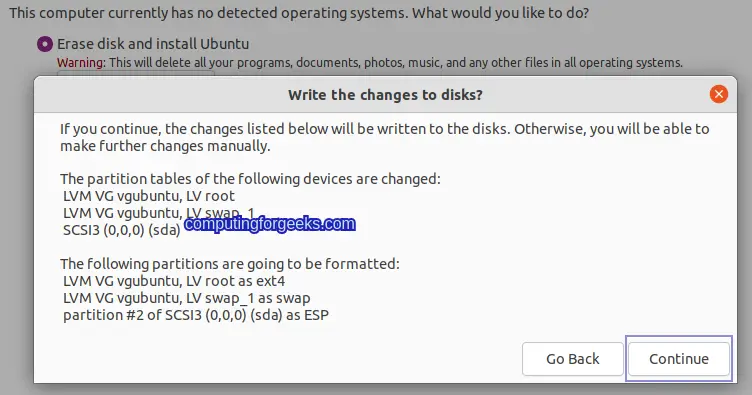Click Go Back to make further changes
This screenshot has width=752, height=395.
click(x=573, y=359)
